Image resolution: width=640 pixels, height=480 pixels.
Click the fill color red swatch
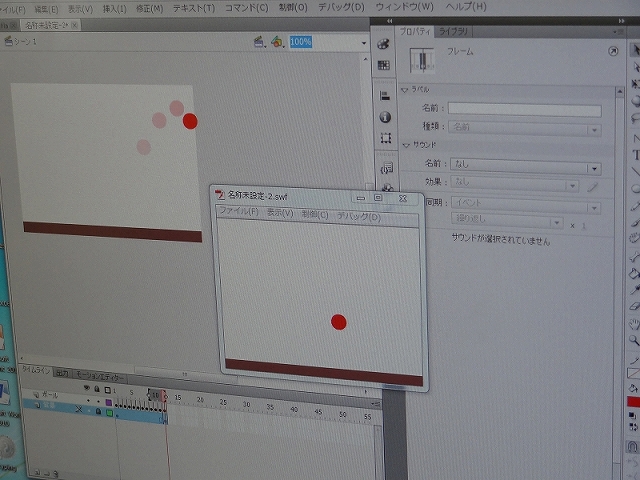[x=634, y=402]
